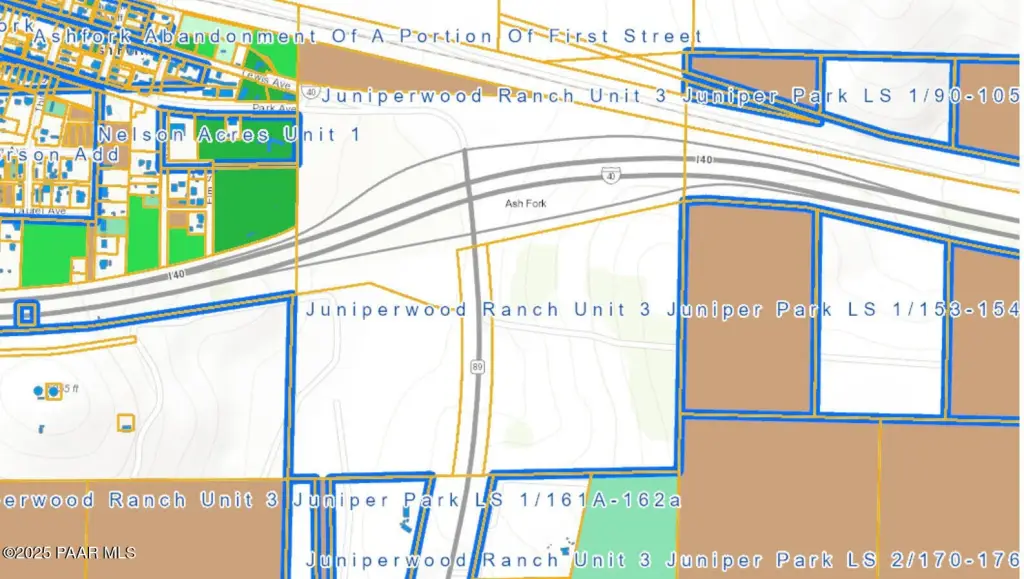The image size is (1024, 579).
Task: Select the small blue double-square parcel on I-40
Action: [x=27, y=314]
